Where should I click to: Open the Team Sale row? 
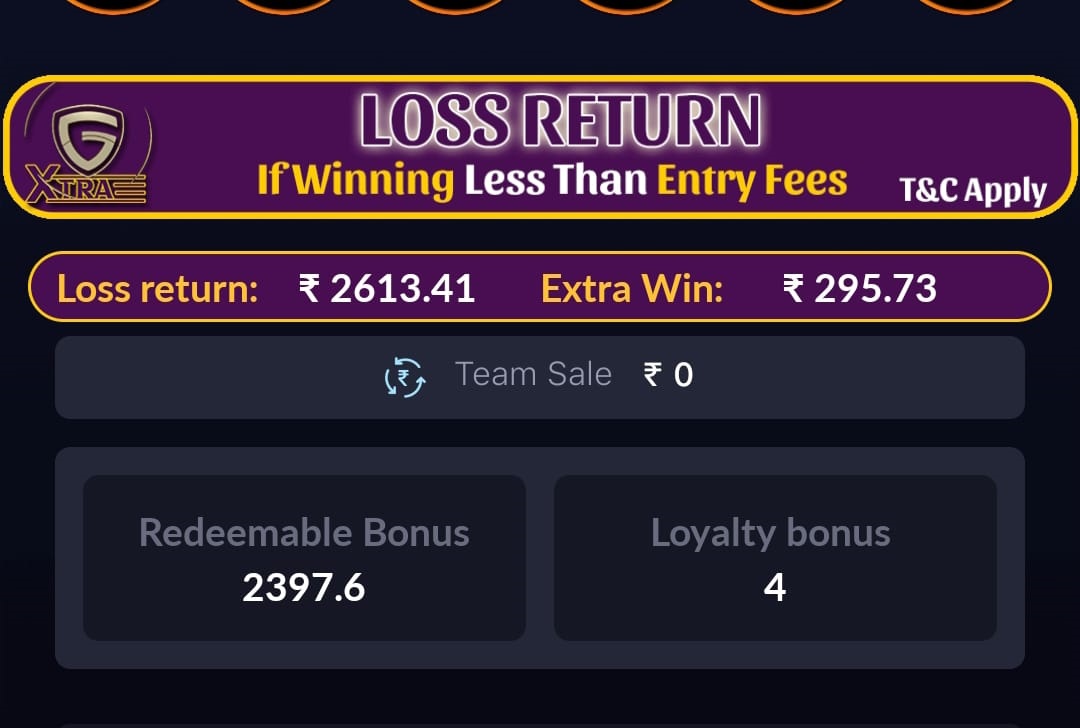[x=540, y=377]
